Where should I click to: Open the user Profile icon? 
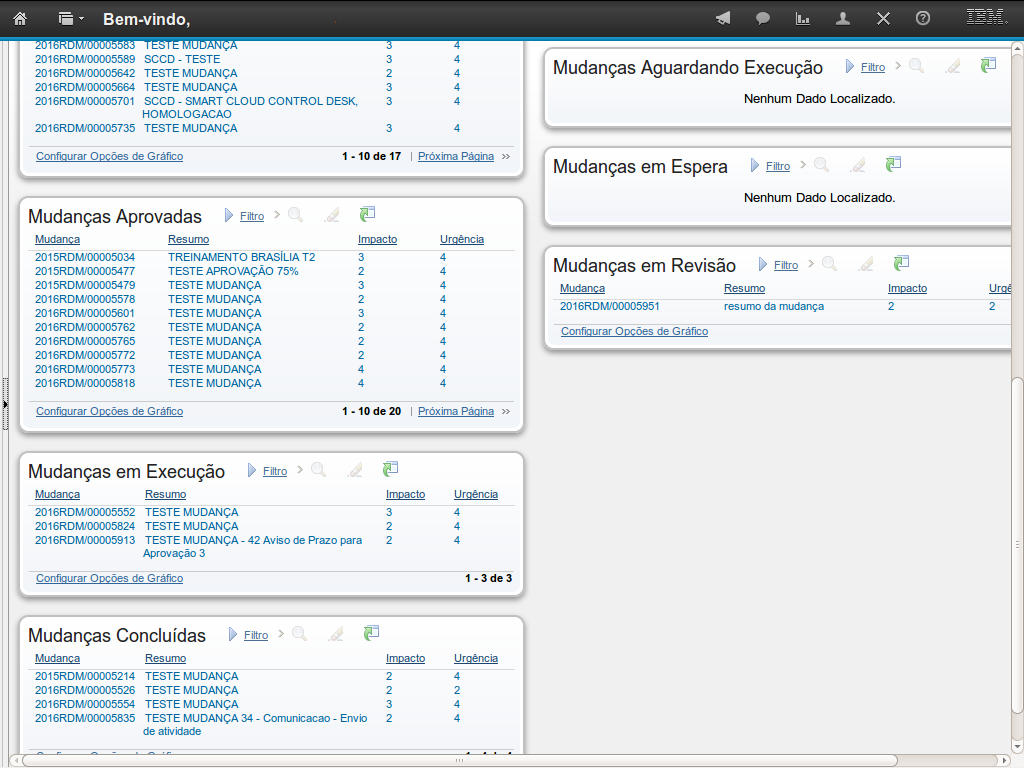843,18
